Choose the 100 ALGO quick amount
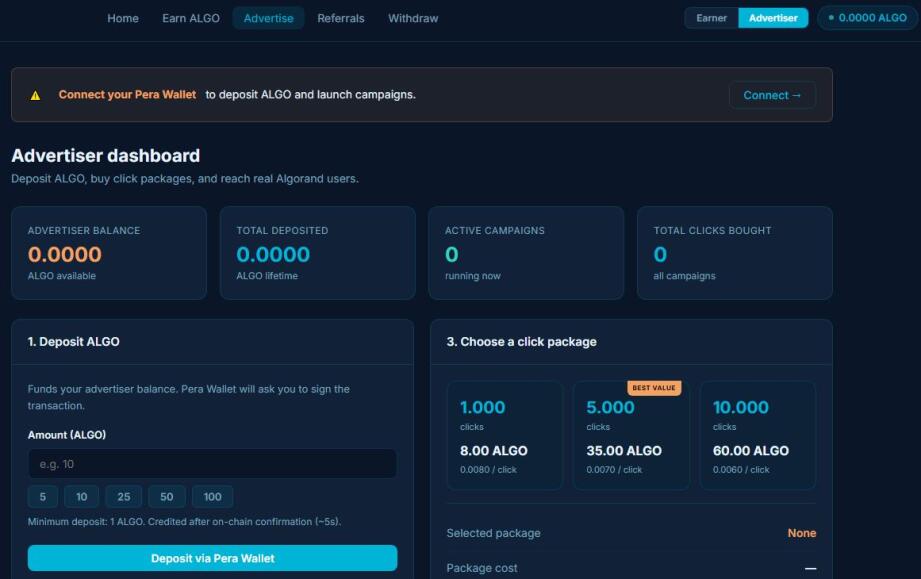Image resolution: width=921 pixels, height=579 pixels. click(x=213, y=497)
